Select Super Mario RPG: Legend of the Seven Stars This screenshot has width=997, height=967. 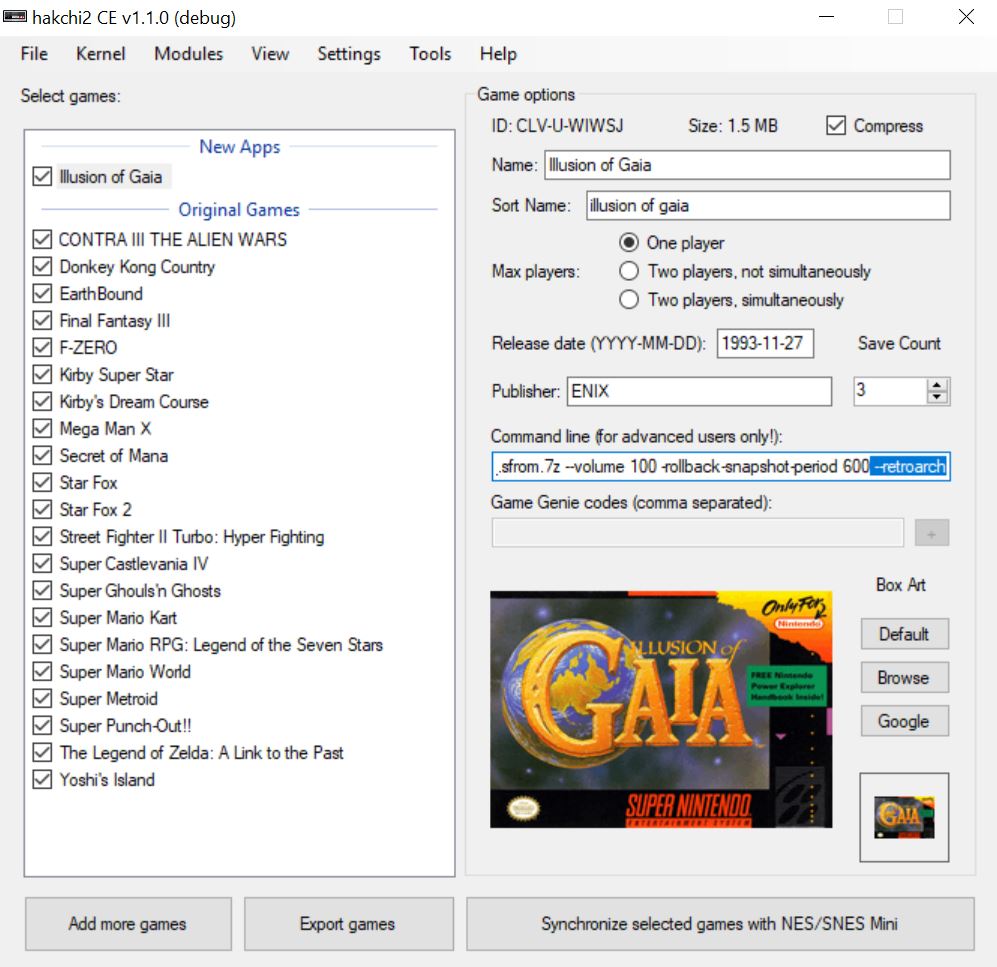click(221, 645)
